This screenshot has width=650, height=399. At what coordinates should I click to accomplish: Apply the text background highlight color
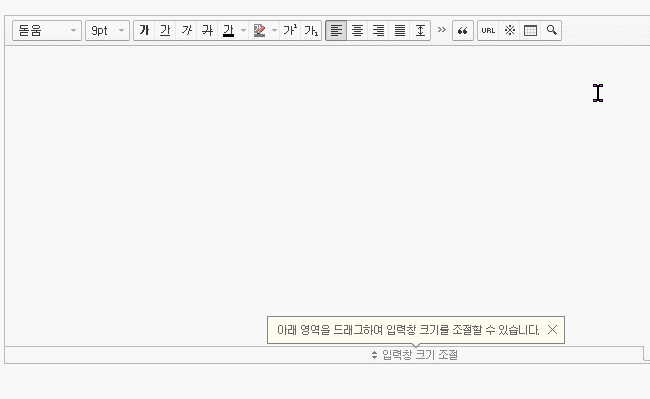point(260,31)
